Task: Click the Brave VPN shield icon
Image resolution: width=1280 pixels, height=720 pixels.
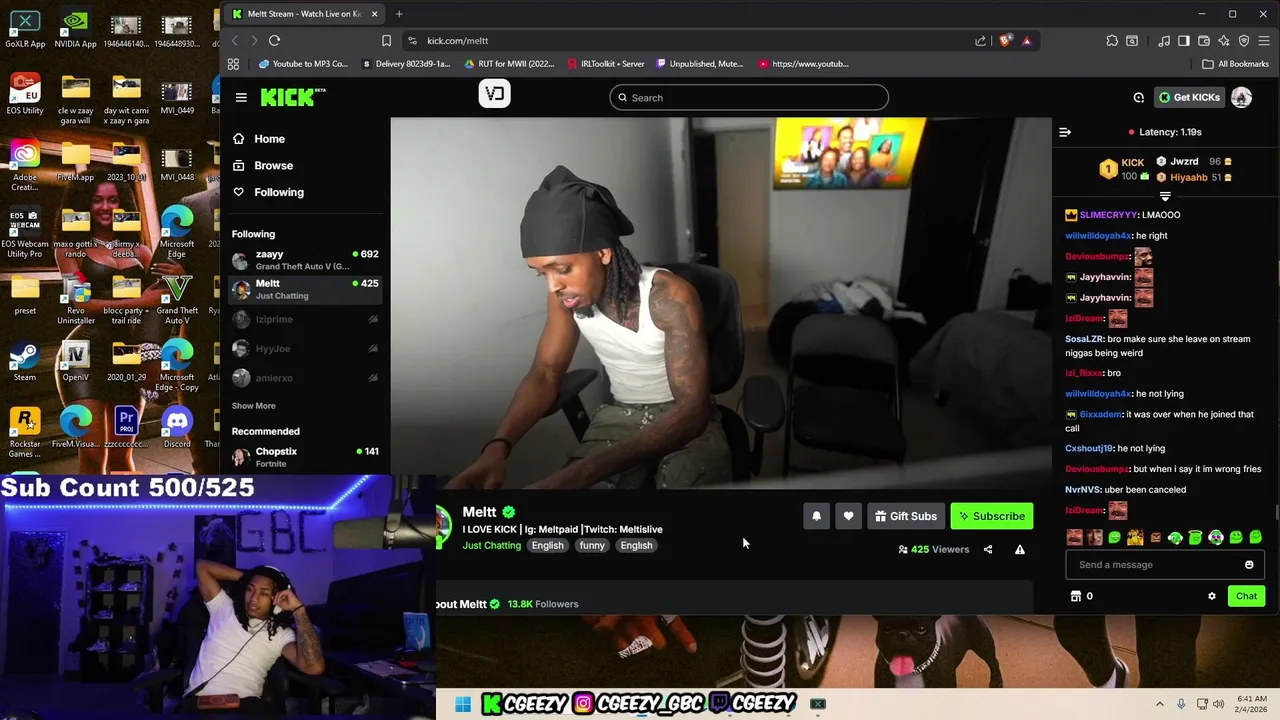Action: pyautogui.click(x=1244, y=41)
